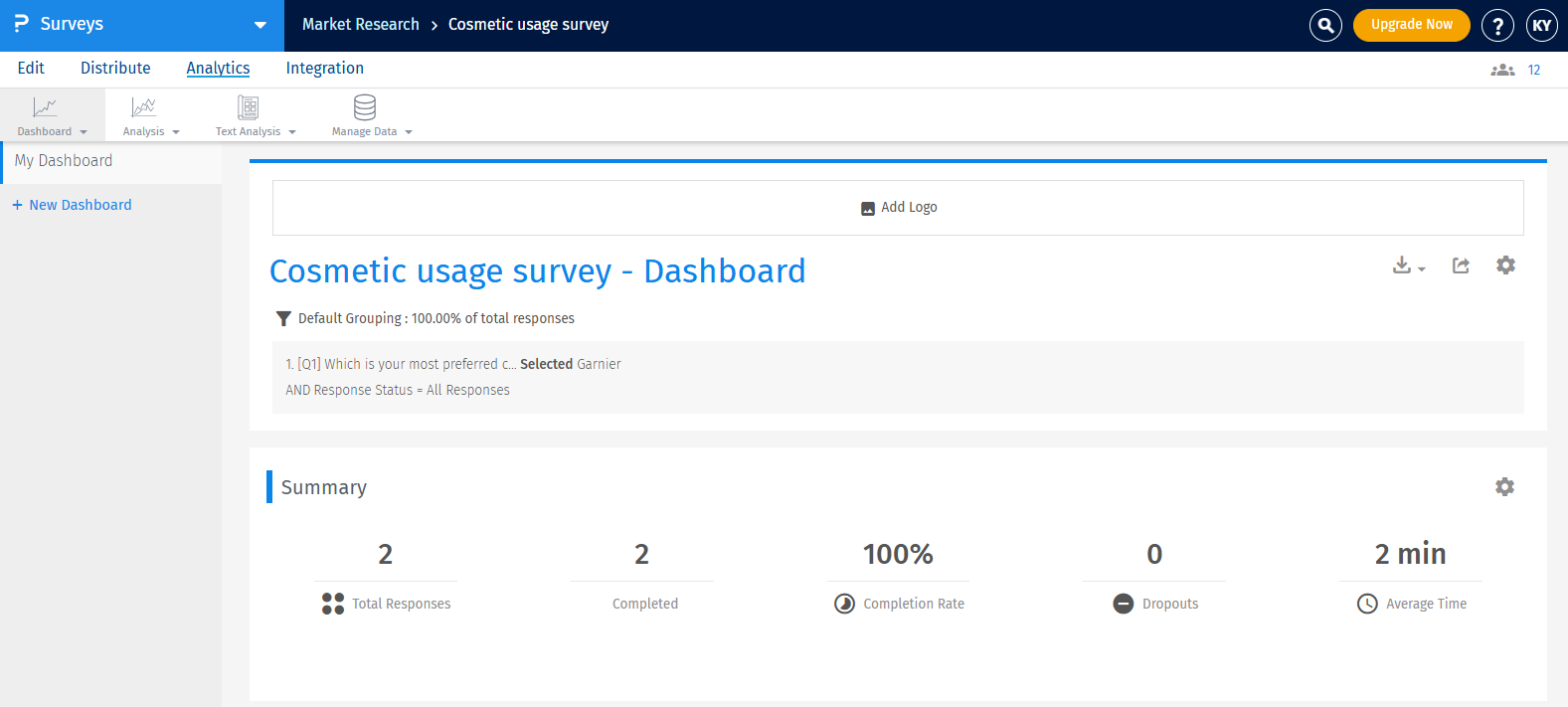Viewport: 1568px width, 707px height.
Task: Open the Integration tab
Action: pyautogui.click(x=325, y=68)
